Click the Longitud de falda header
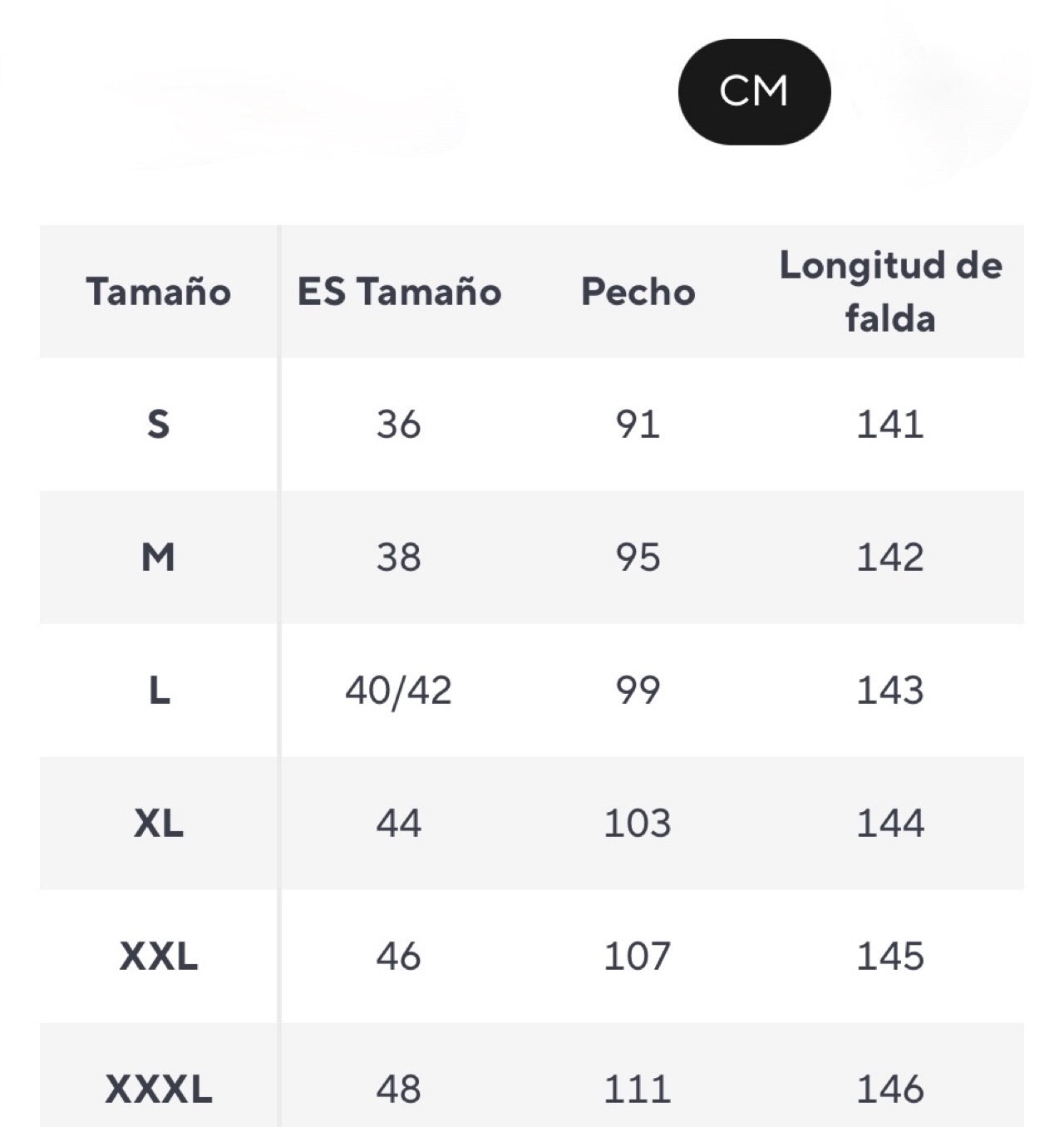1064x1127 pixels. (x=890, y=291)
